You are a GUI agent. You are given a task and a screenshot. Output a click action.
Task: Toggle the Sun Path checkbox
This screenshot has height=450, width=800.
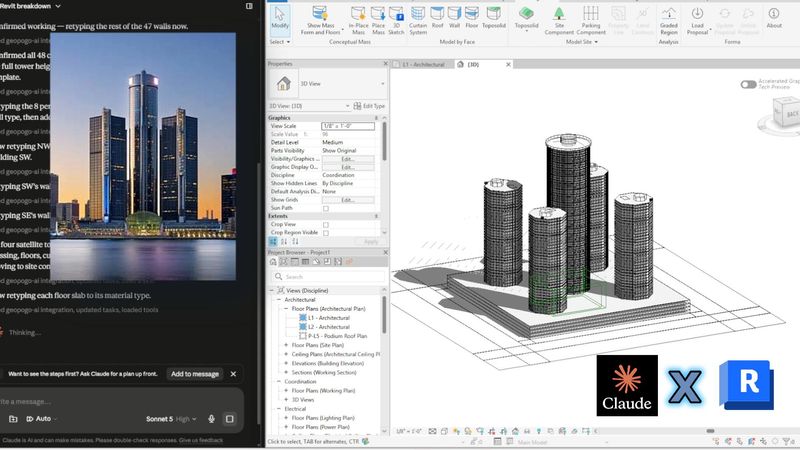(x=326, y=208)
